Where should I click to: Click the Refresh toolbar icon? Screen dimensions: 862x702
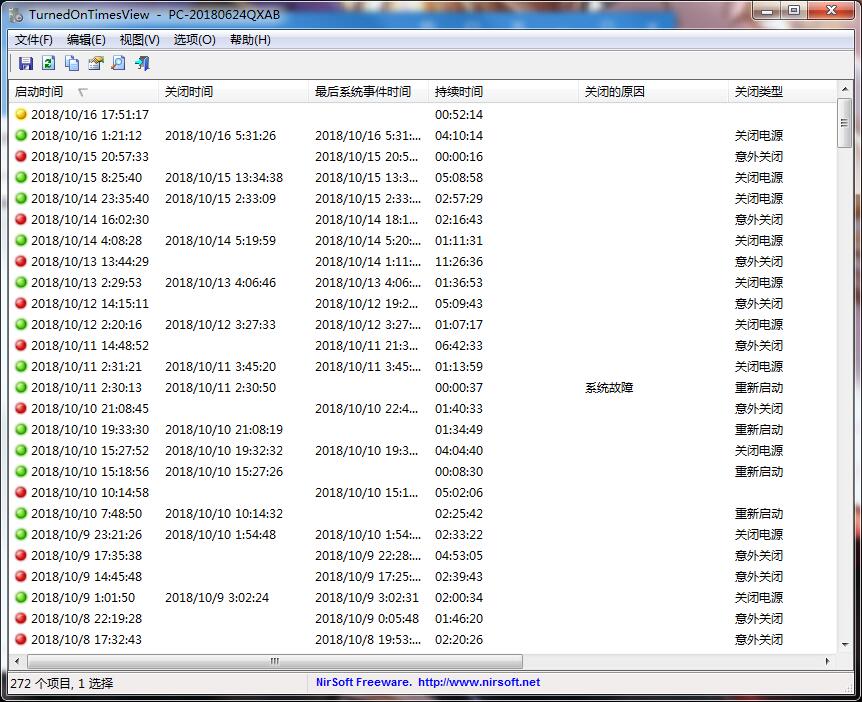tap(49, 64)
